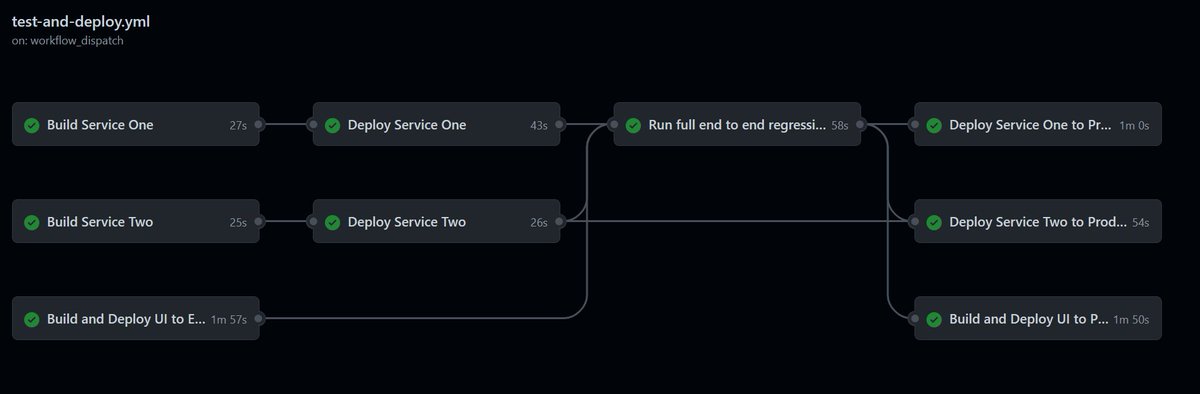
Task: Click the 43s duration on Deploy Service One
Action: tap(539, 125)
